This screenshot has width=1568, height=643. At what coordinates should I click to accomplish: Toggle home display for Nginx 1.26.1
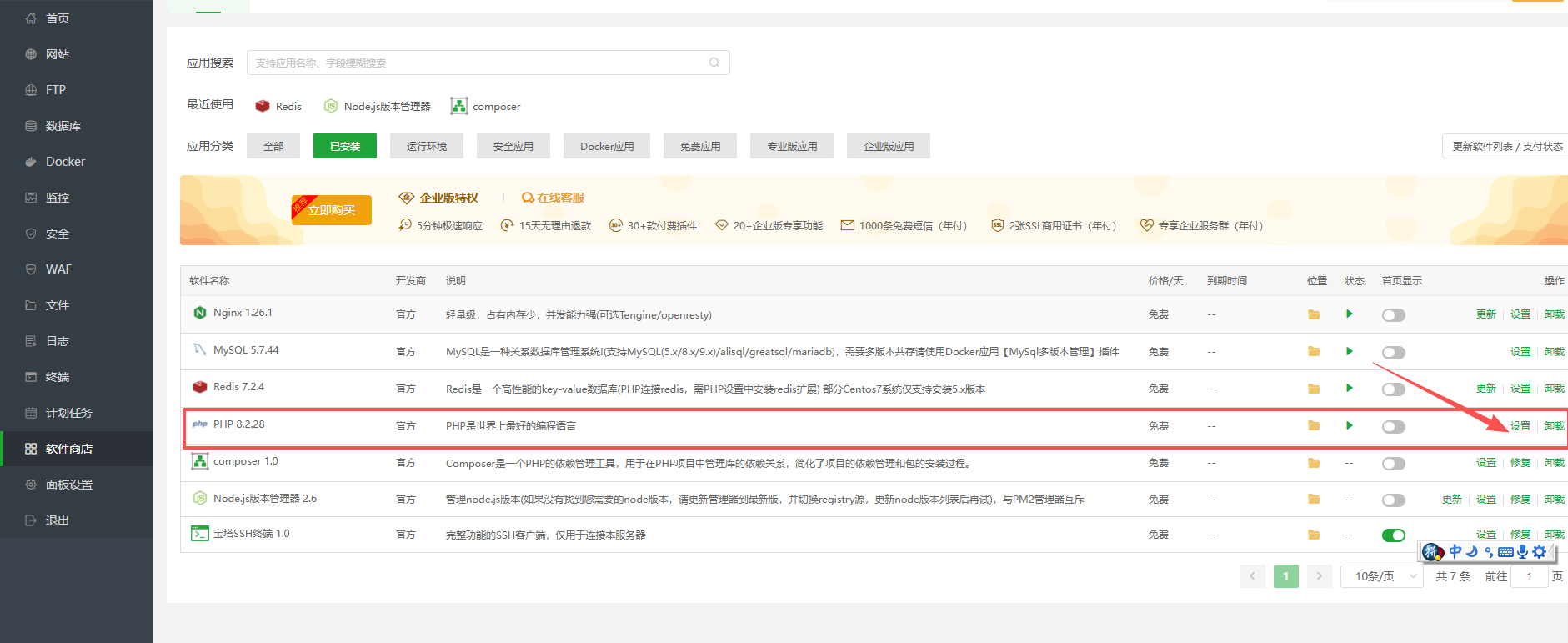(x=1394, y=315)
